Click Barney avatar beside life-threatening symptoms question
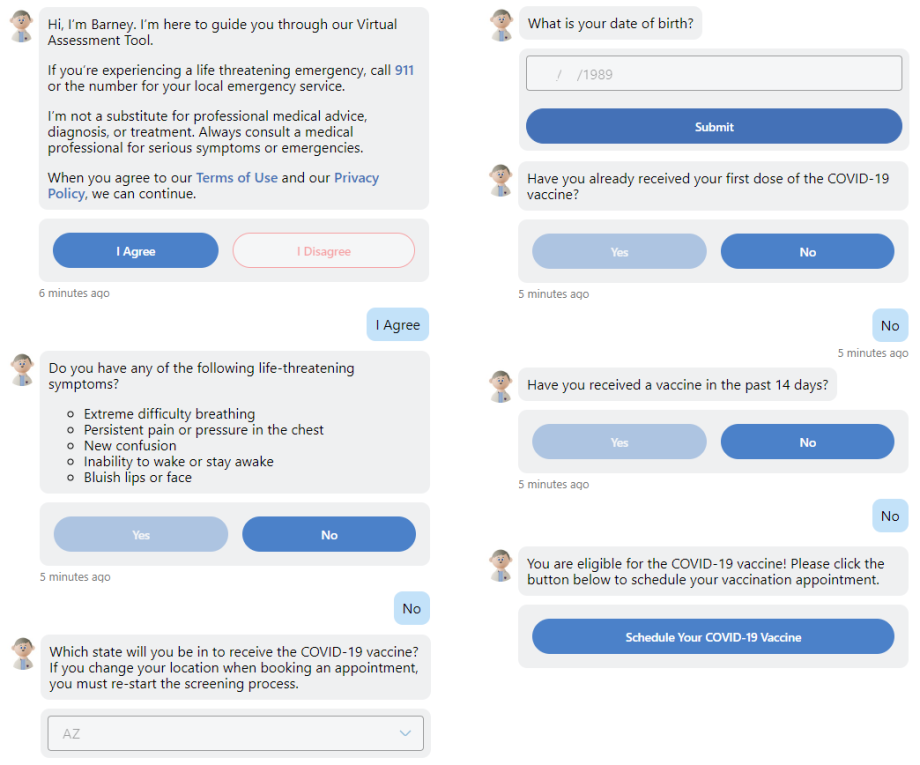 click(x=22, y=370)
